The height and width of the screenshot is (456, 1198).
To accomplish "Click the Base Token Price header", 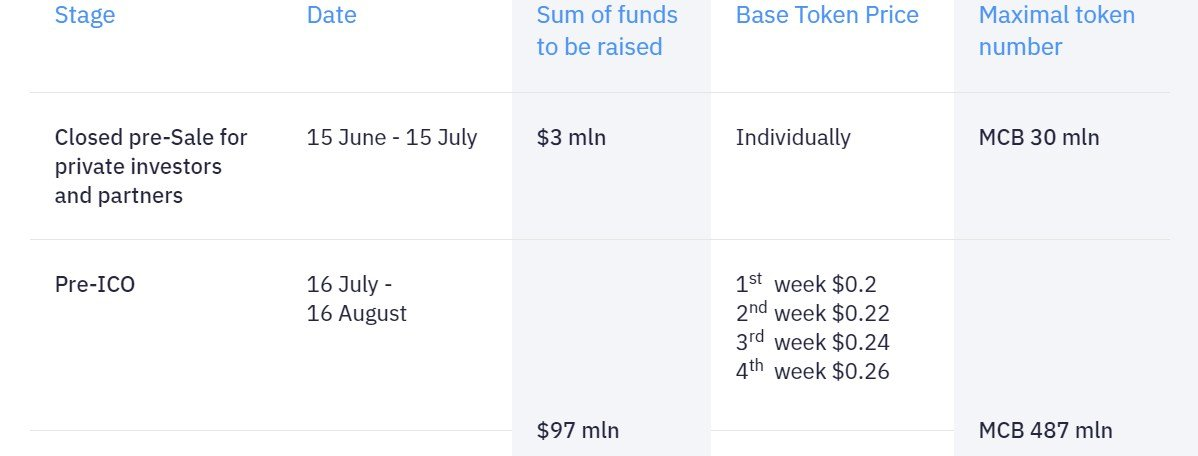I will pyautogui.click(x=827, y=16).
